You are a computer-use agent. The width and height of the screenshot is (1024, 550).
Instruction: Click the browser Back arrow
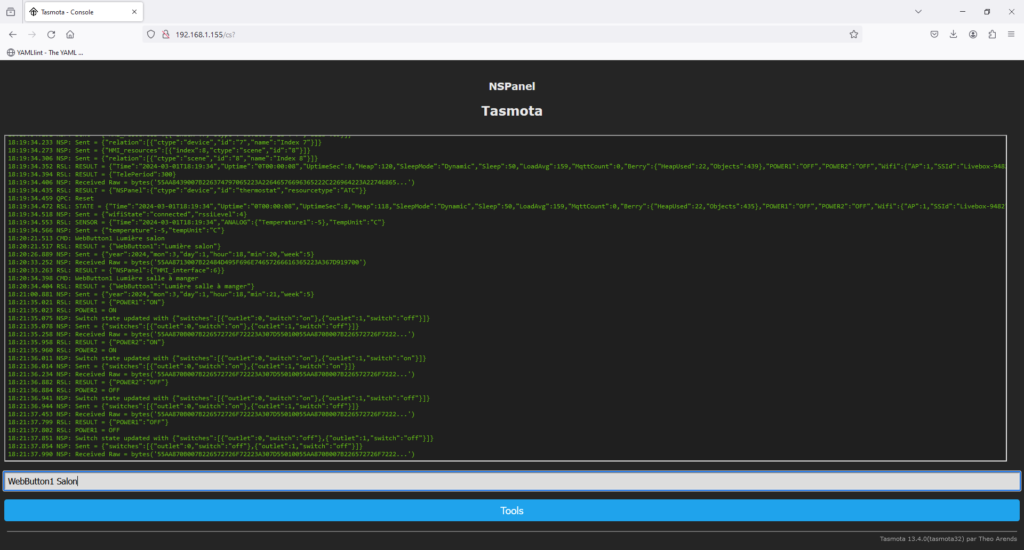pos(13,35)
